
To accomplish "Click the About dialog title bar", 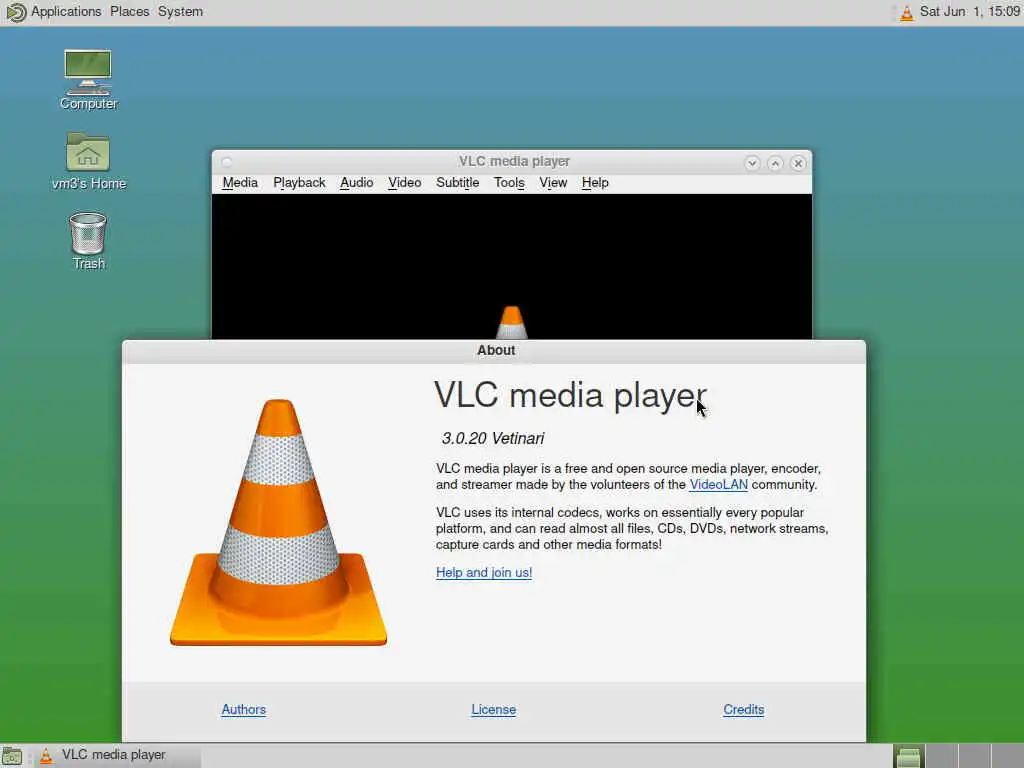I will [494, 351].
